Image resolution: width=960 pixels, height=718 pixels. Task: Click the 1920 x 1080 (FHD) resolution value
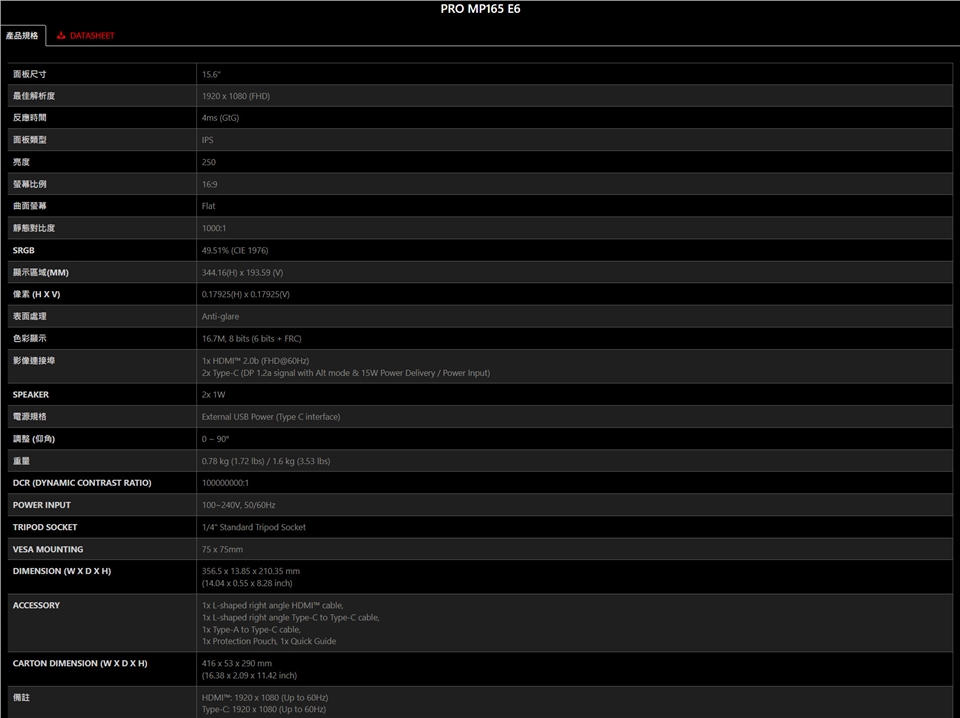236,96
